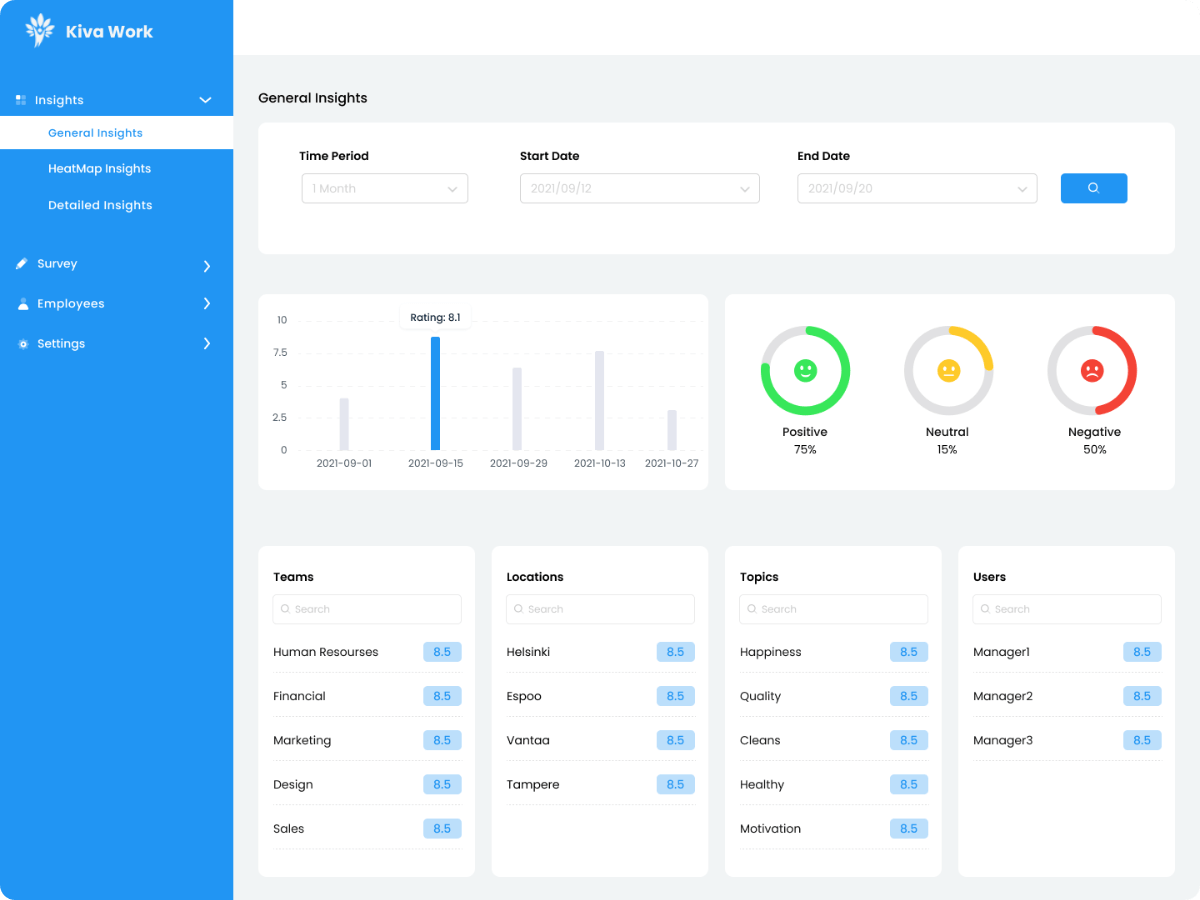Screen dimensions: 1200x900
Task: Open the Start Date dropdown
Action: 640,189
